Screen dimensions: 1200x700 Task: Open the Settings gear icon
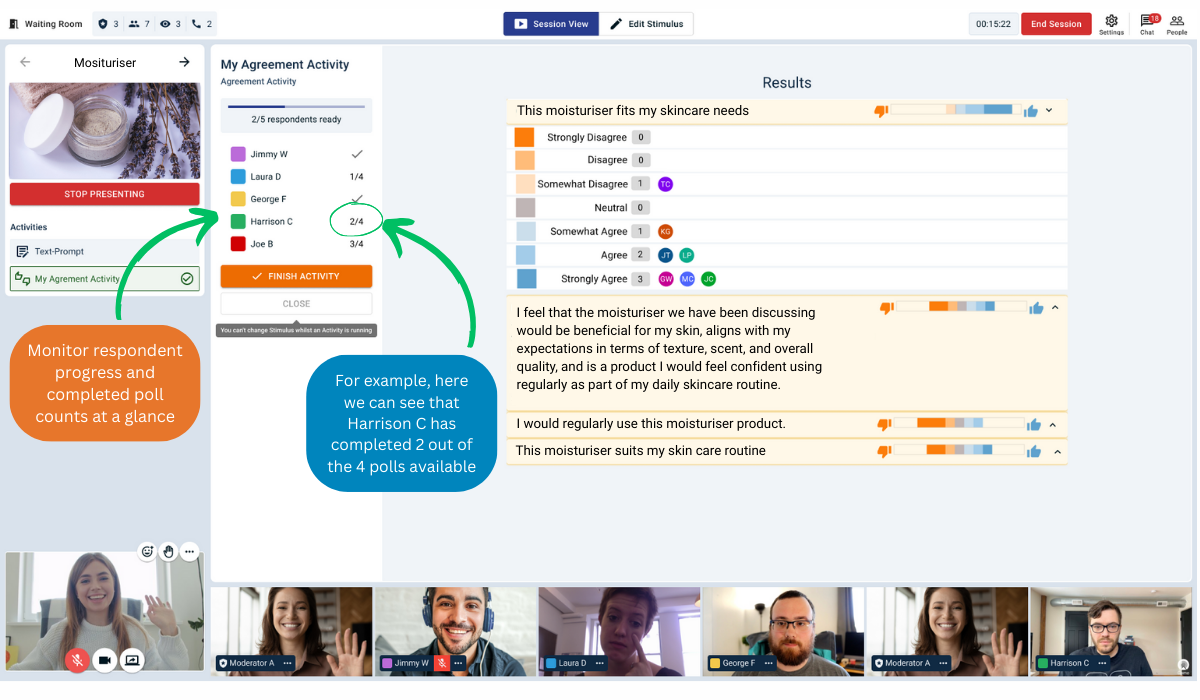pos(1111,22)
